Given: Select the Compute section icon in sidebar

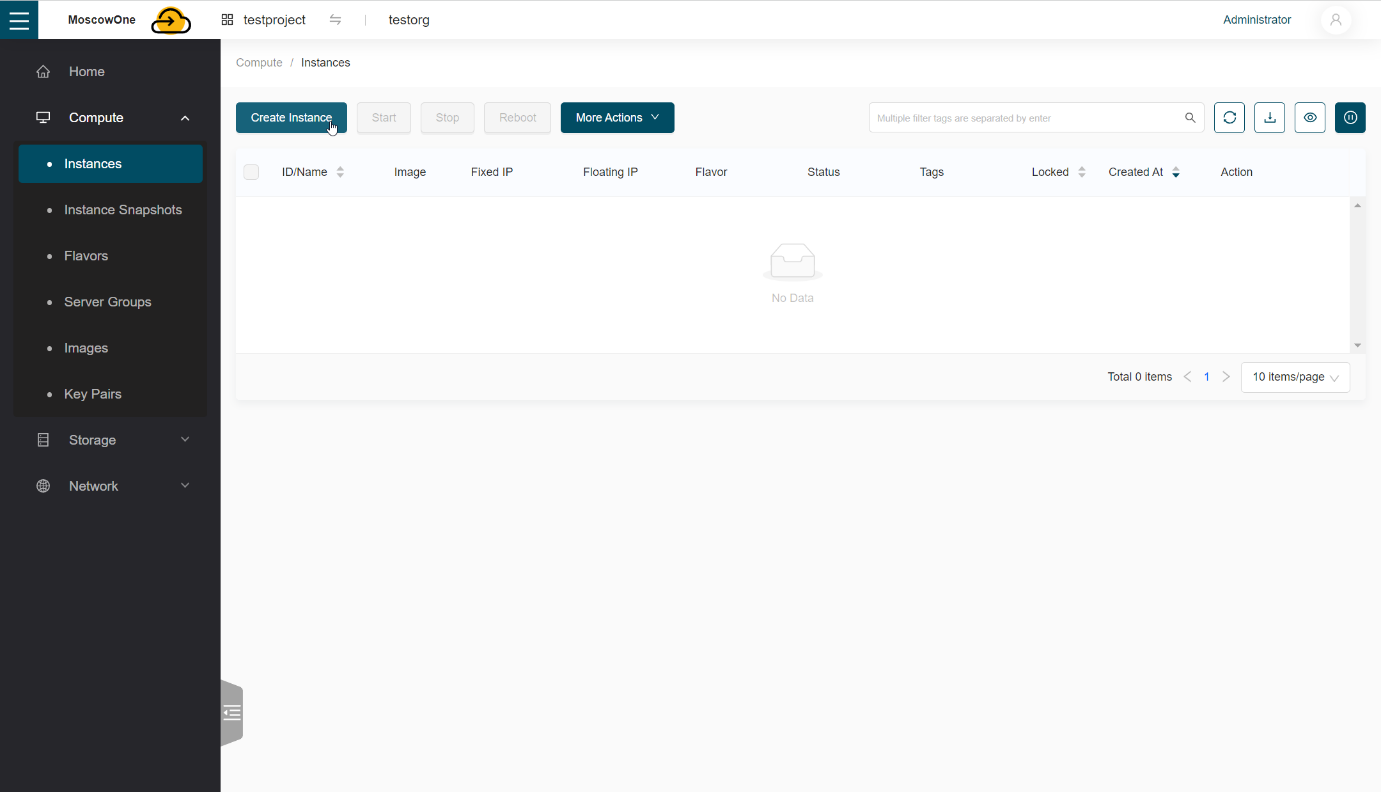Looking at the screenshot, I should [43, 117].
